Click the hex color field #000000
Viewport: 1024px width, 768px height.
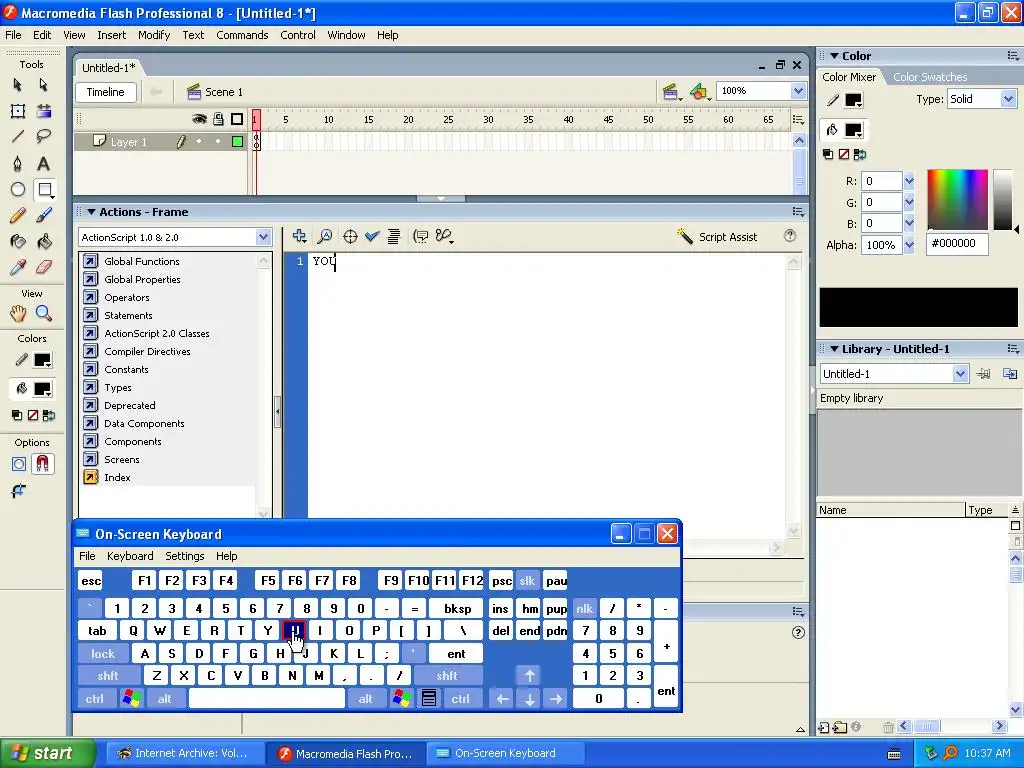957,244
